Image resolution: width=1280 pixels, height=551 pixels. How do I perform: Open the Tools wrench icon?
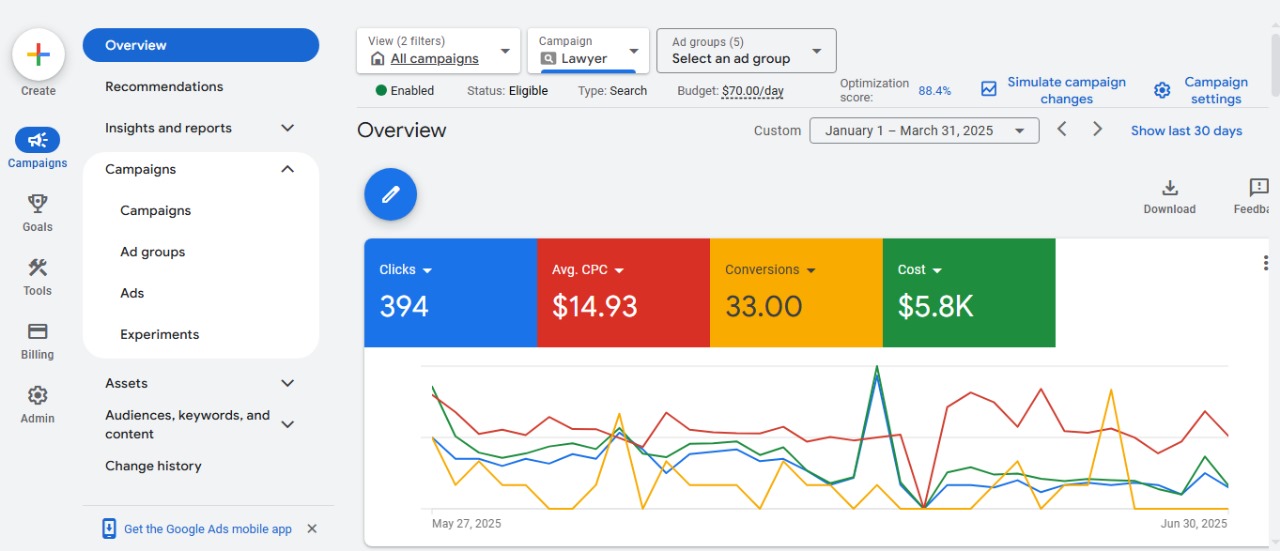click(37, 268)
